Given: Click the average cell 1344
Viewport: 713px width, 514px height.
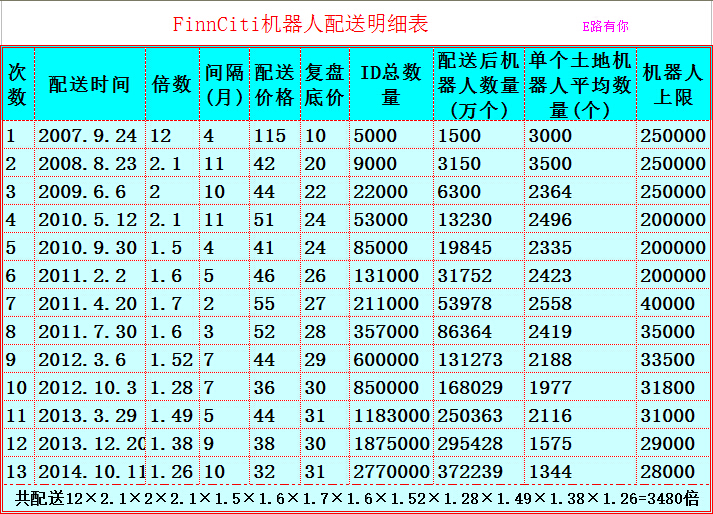Looking at the screenshot, I should click(580, 471).
